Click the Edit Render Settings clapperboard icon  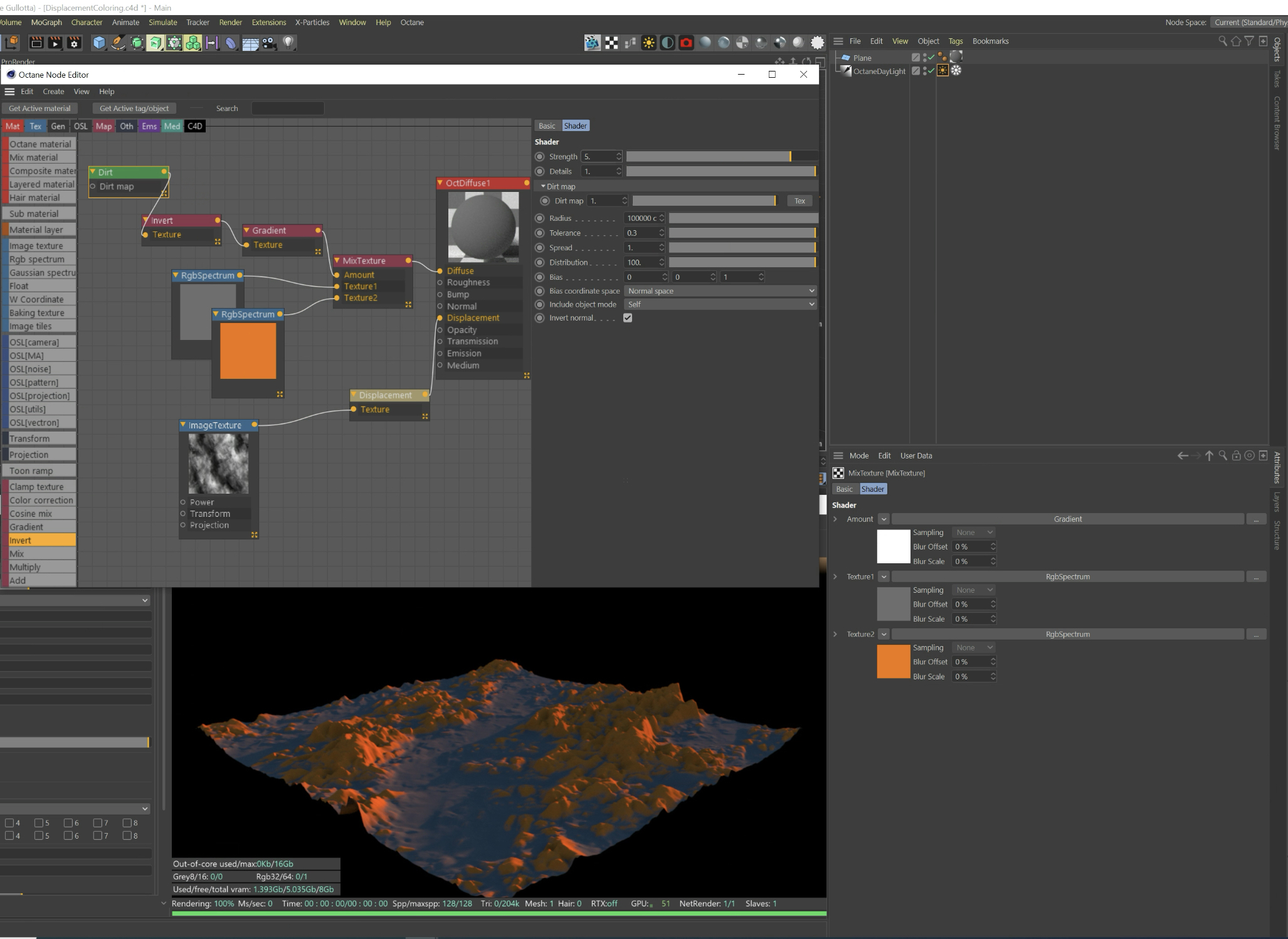pos(74,43)
